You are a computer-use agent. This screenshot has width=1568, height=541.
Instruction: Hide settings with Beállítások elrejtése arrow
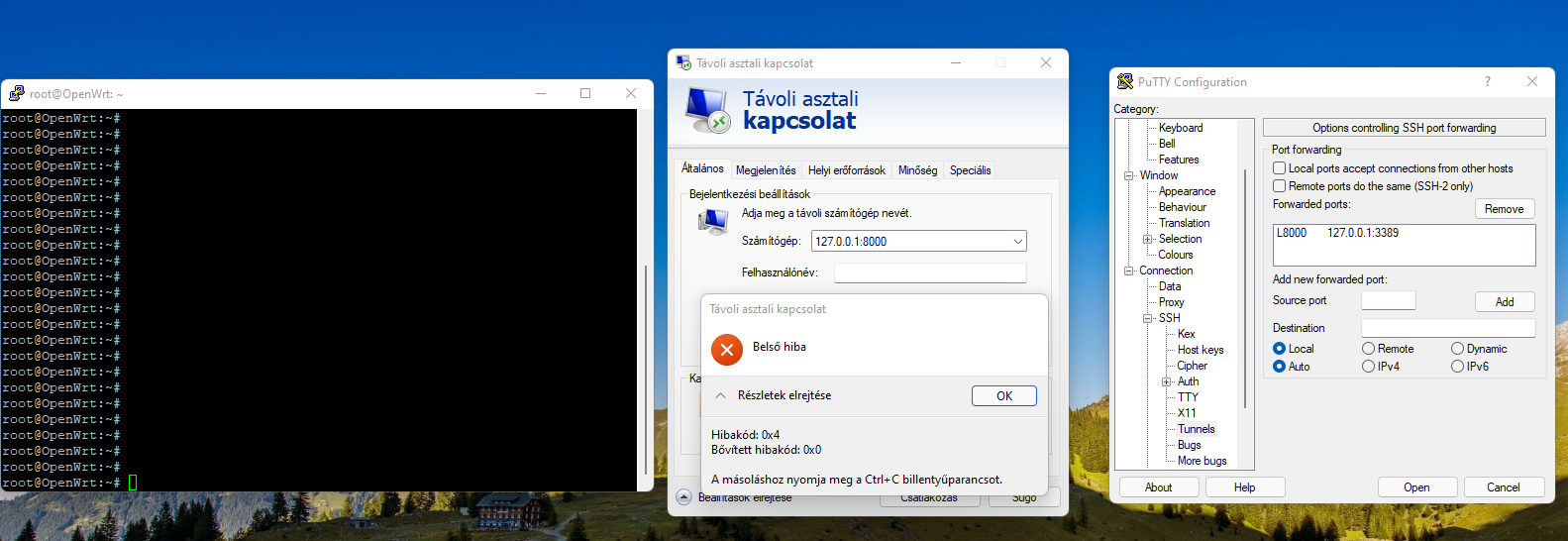pos(684,497)
